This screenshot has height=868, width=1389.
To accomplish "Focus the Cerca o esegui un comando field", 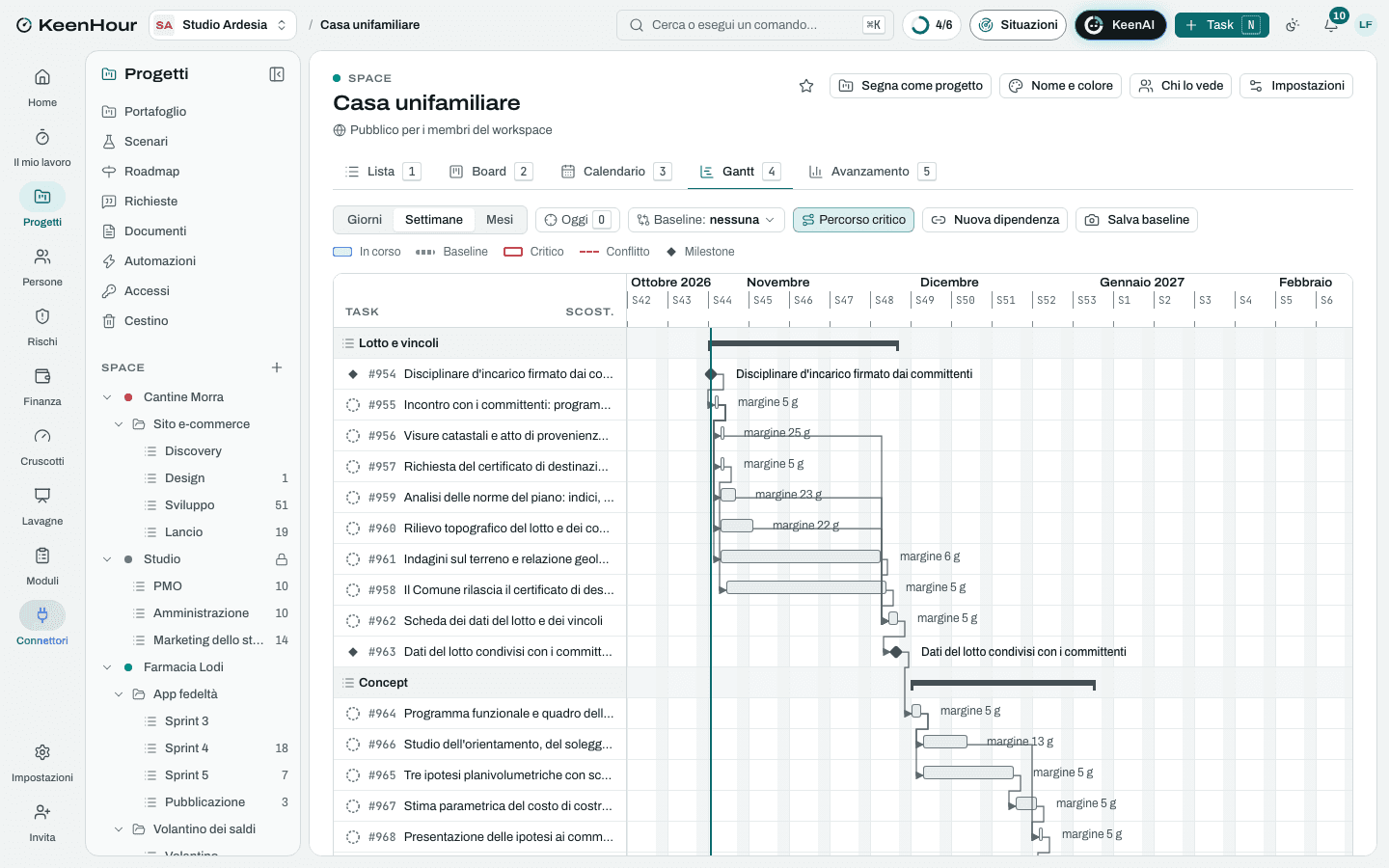I will point(755,25).
